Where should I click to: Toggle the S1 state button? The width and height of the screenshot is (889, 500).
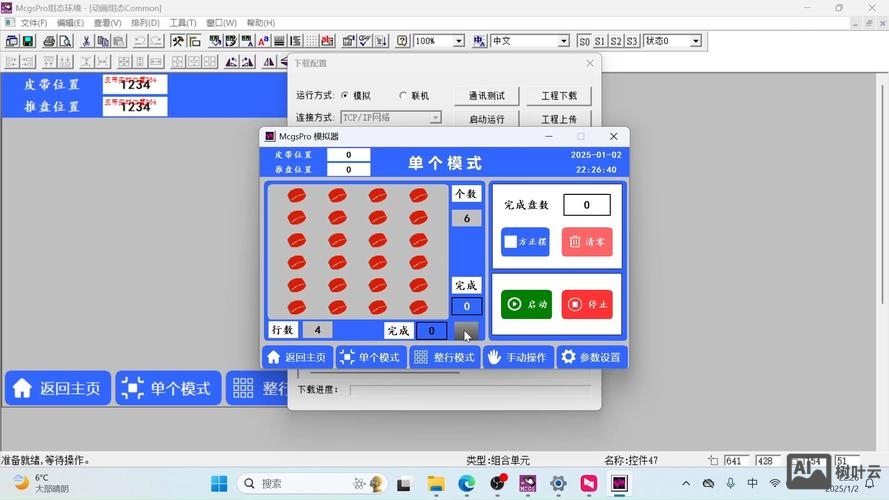tap(600, 41)
